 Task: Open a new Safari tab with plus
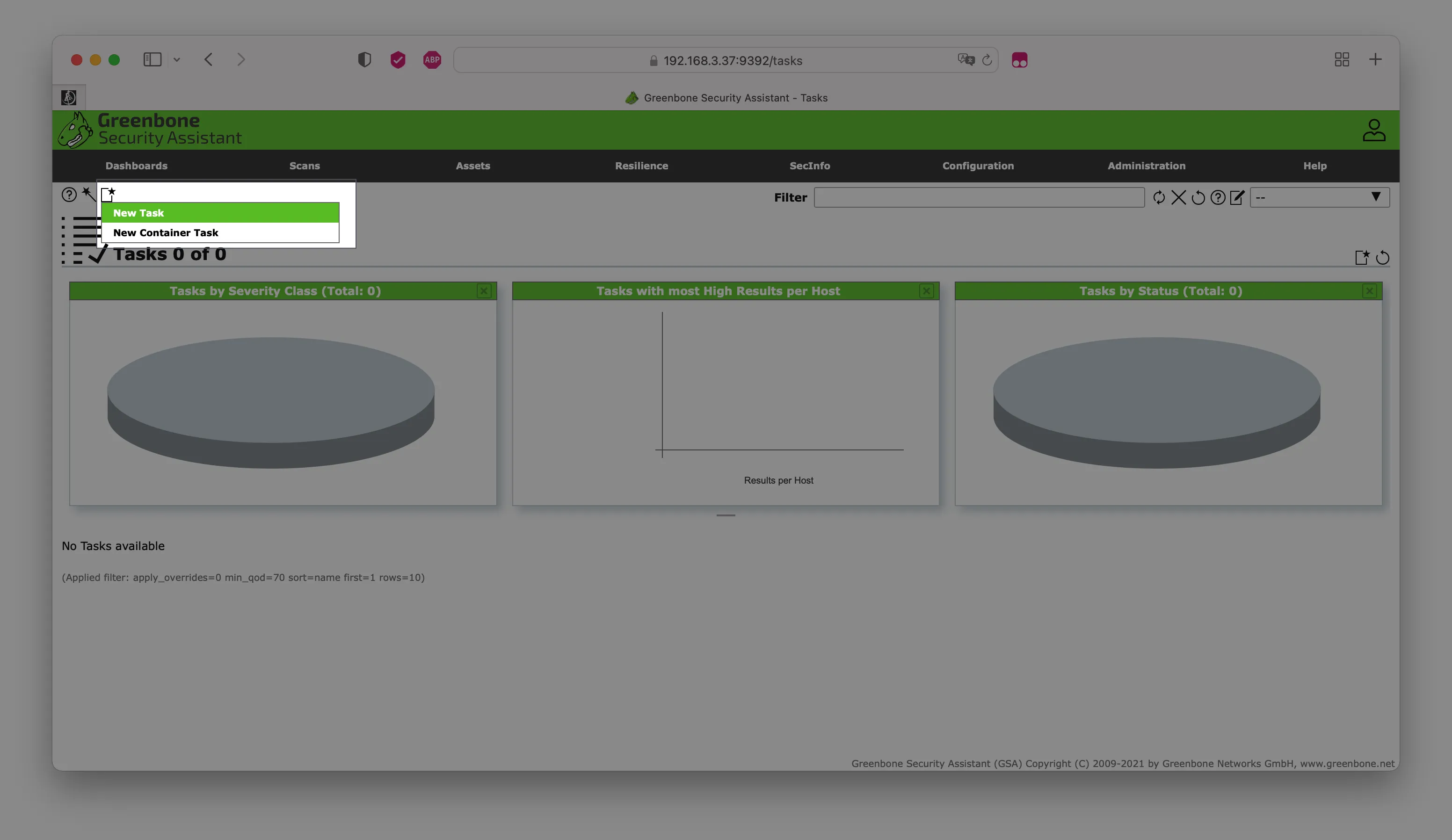pos(1375,59)
